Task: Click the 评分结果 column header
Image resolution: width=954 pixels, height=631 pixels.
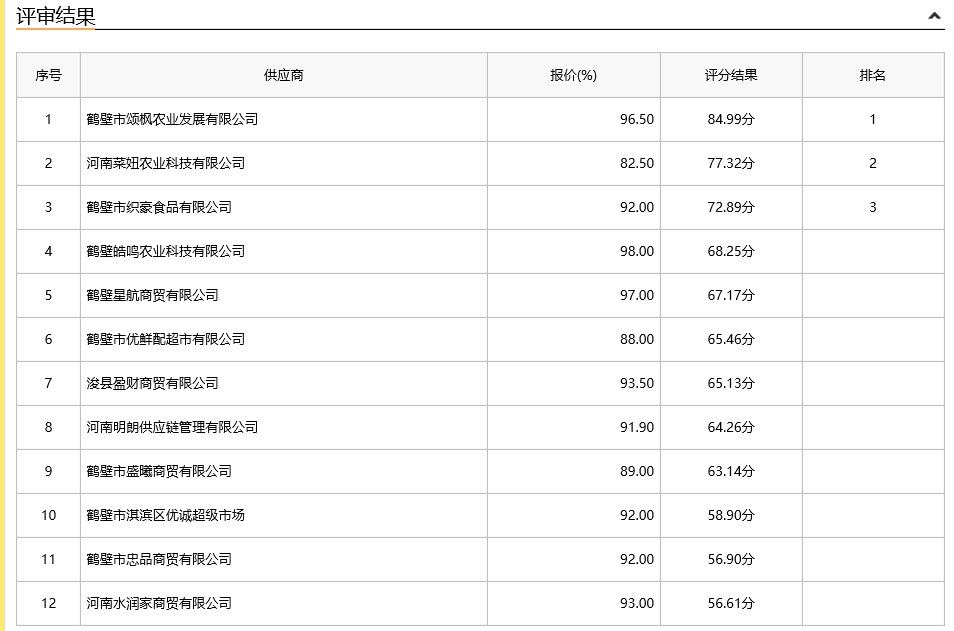Action: [x=731, y=75]
